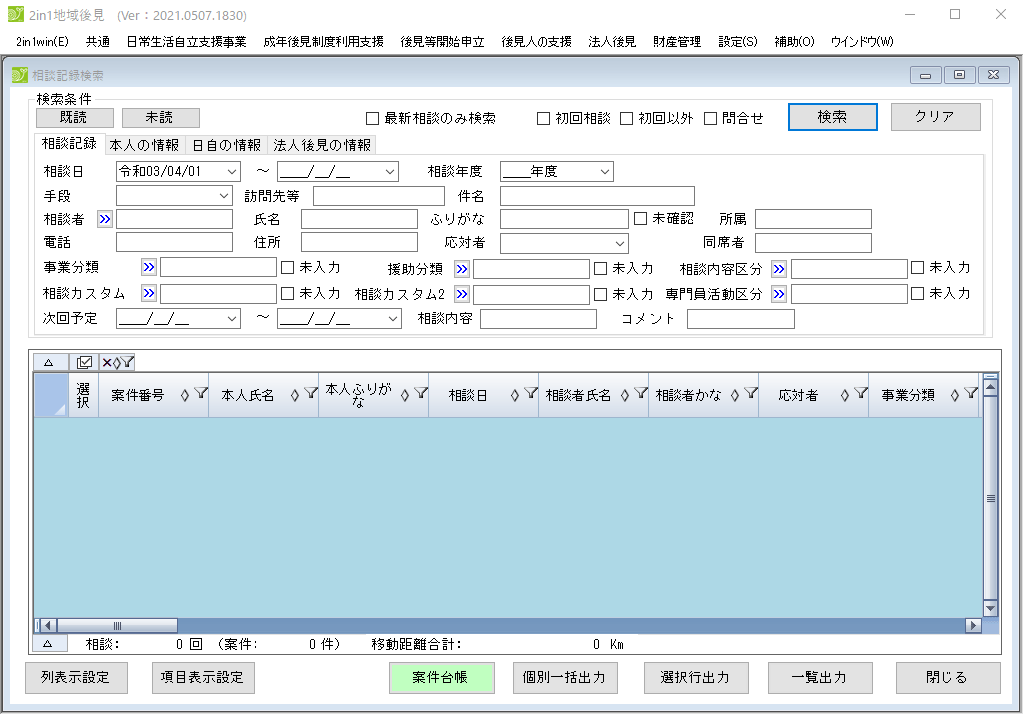Click the 検索 button
1024x714 pixels.
[832, 117]
